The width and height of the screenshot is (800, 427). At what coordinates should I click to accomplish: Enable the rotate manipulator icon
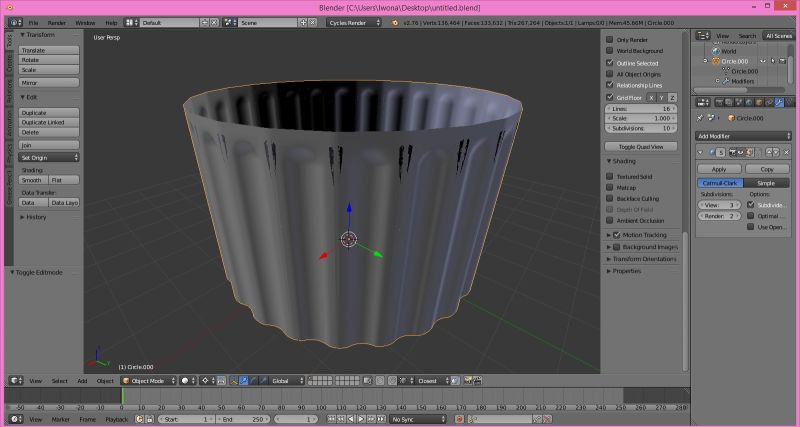(254, 381)
